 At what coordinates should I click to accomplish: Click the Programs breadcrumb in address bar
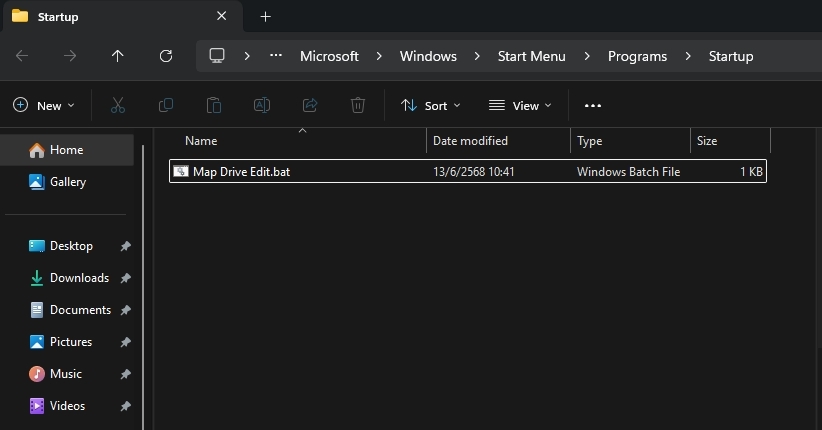[x=637, y=56]
